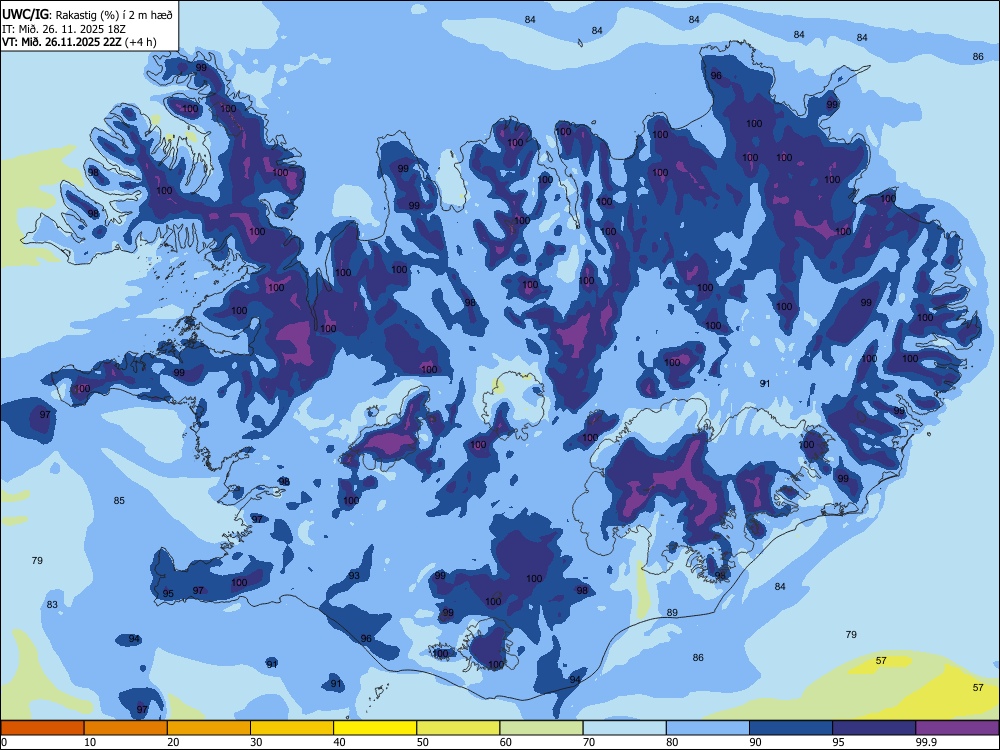The image size is (1000, 750).
Task: Select the 20–30 light orange legend swatch
Action: [209, 728]
